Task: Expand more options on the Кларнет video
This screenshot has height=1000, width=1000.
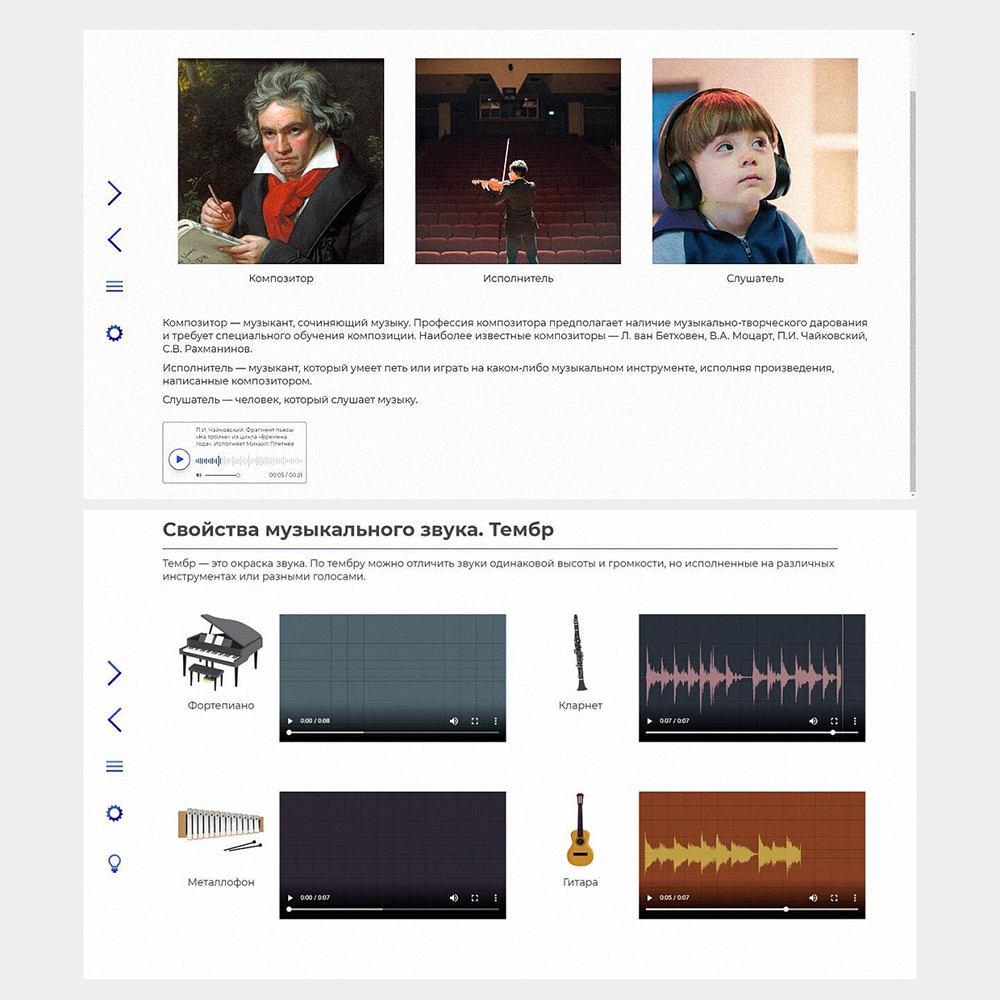Action: [x=855, y=721]
